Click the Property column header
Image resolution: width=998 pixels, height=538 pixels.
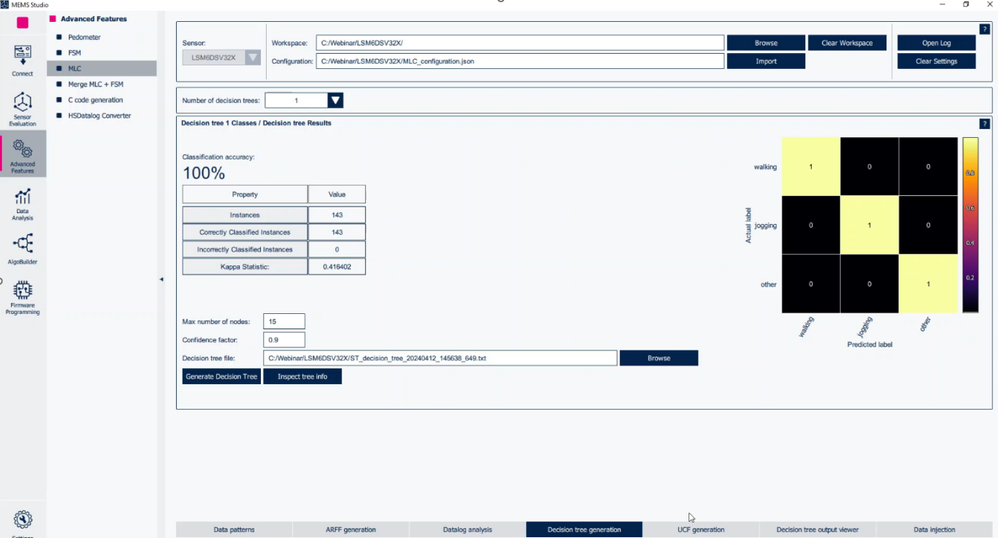coord(245,194)
